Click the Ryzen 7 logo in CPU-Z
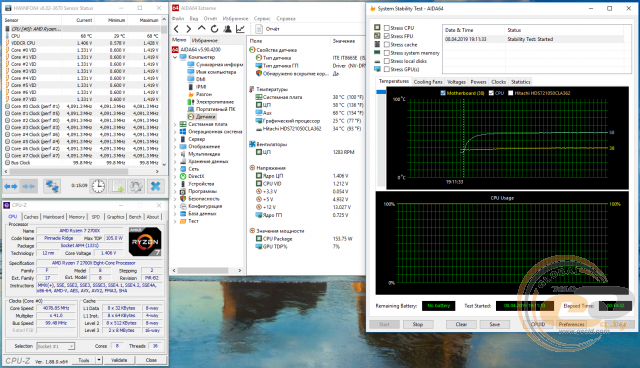This screenshot has width=640, height=368. pos(145,242)
